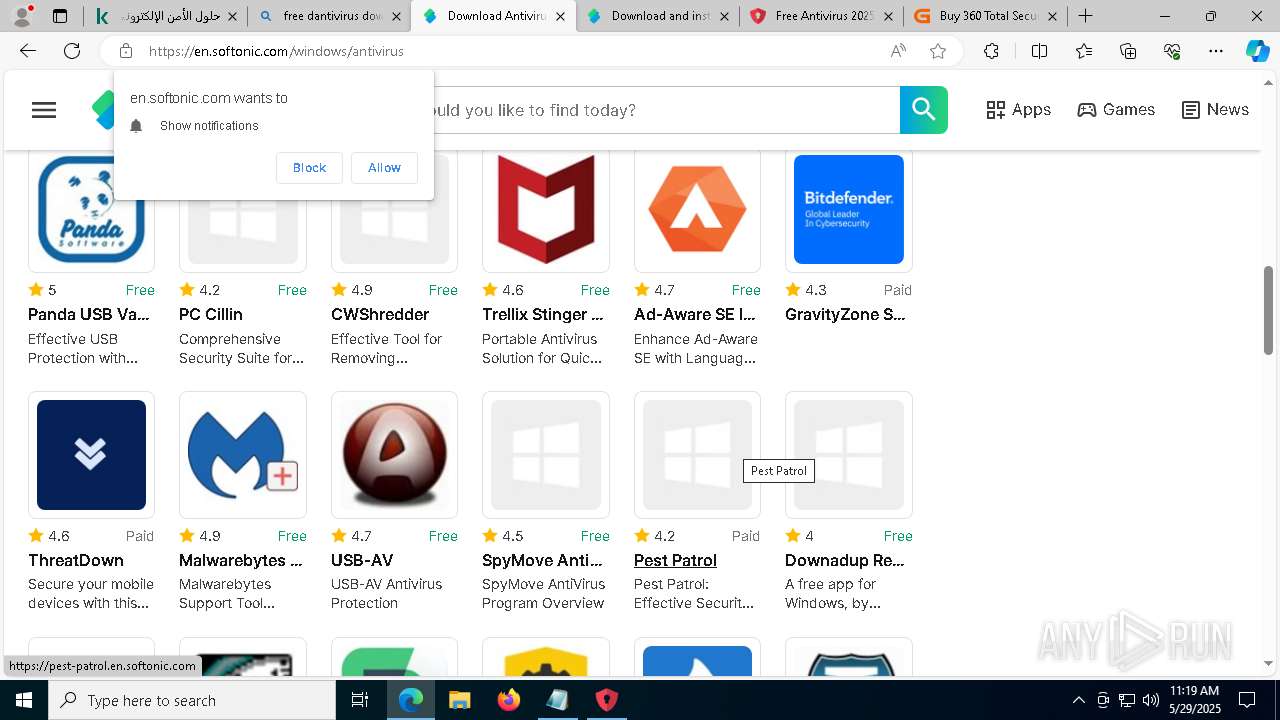Go back to previous page

click(x=28, y=51)
